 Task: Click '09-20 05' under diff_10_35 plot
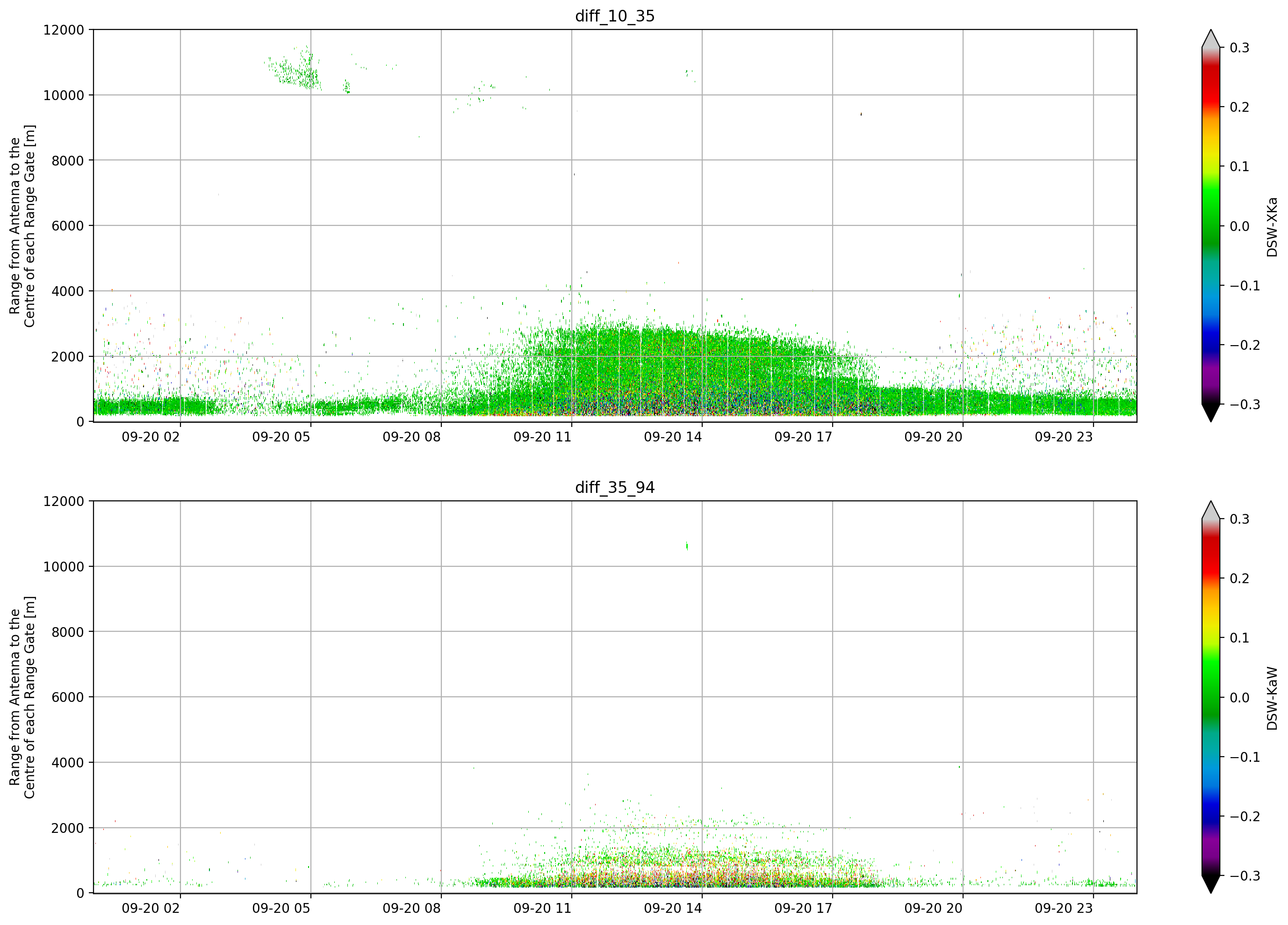click(x=281, y=437)
